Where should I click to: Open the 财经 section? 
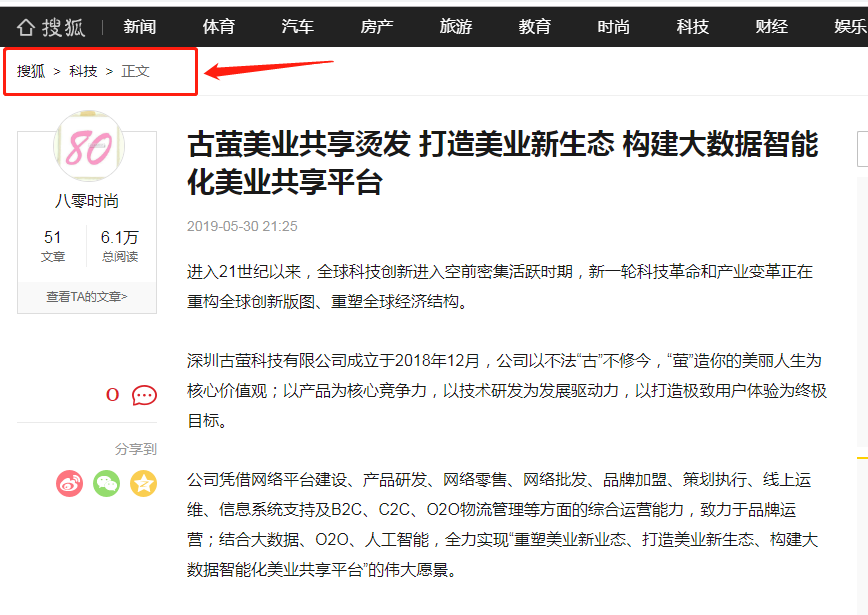click(x=772, y=27)
